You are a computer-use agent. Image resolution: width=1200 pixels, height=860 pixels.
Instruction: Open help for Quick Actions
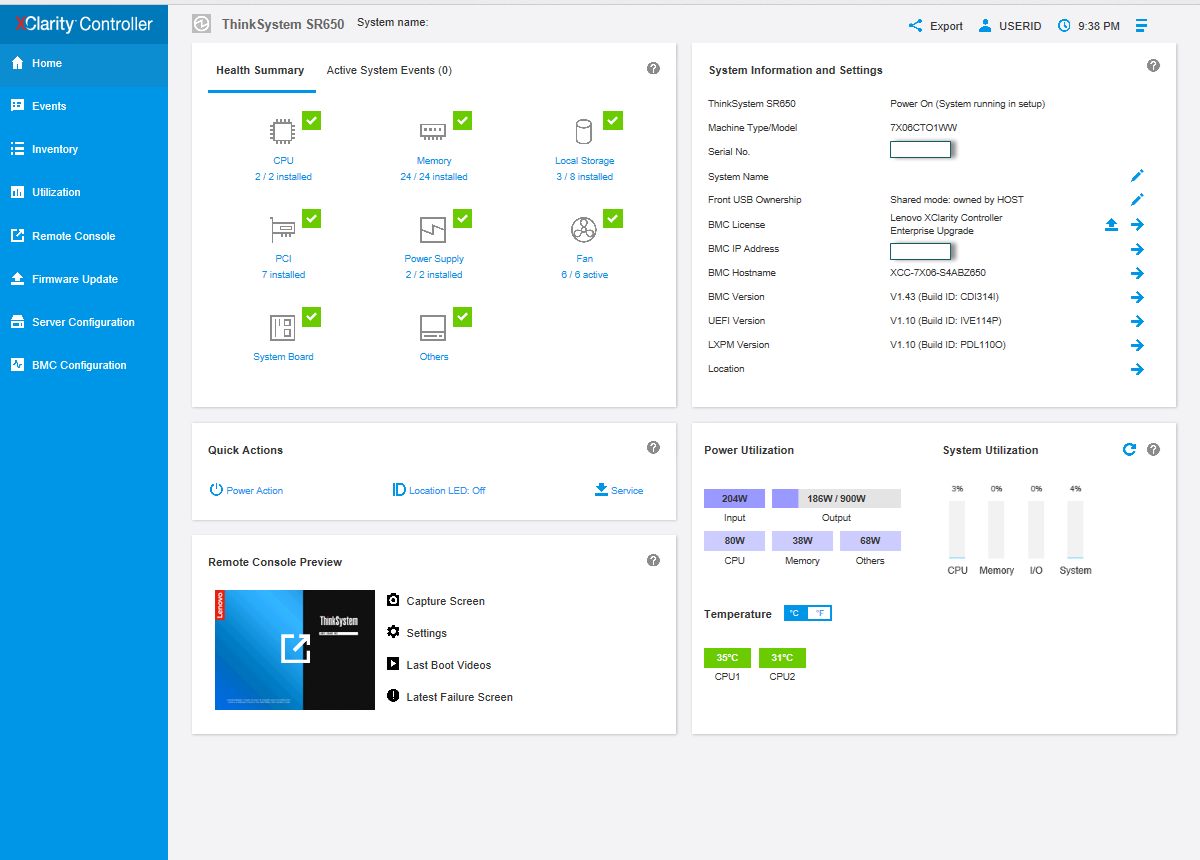[653, 448]
